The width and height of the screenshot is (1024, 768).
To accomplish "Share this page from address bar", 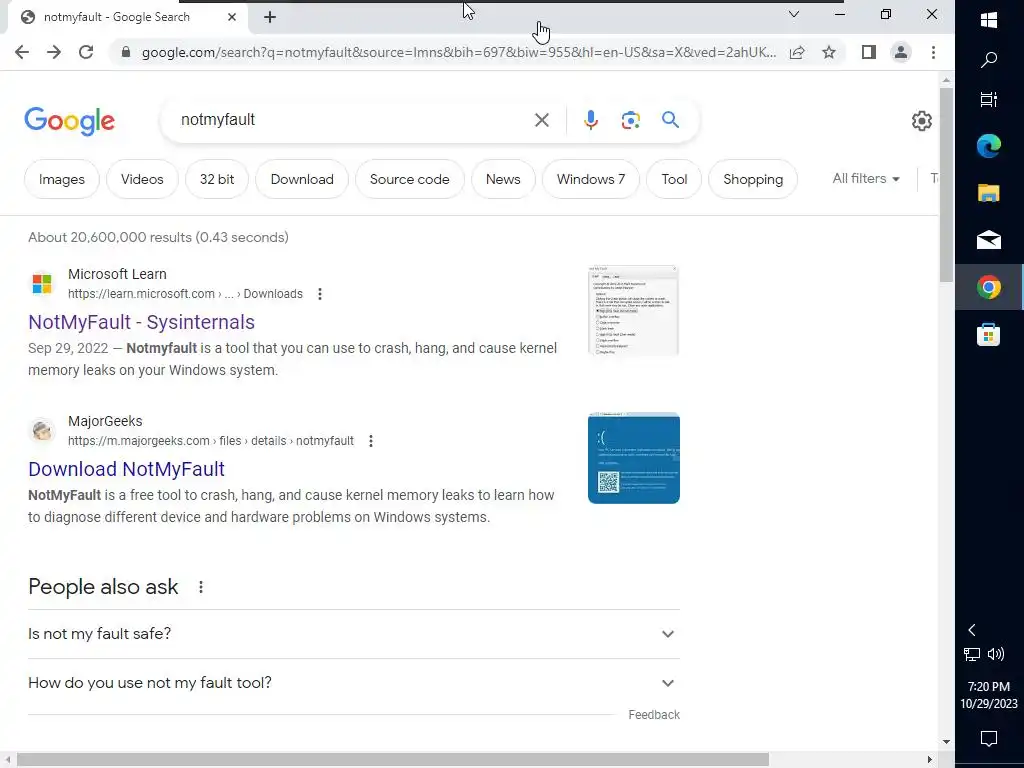I will click(x=797, y=52).
